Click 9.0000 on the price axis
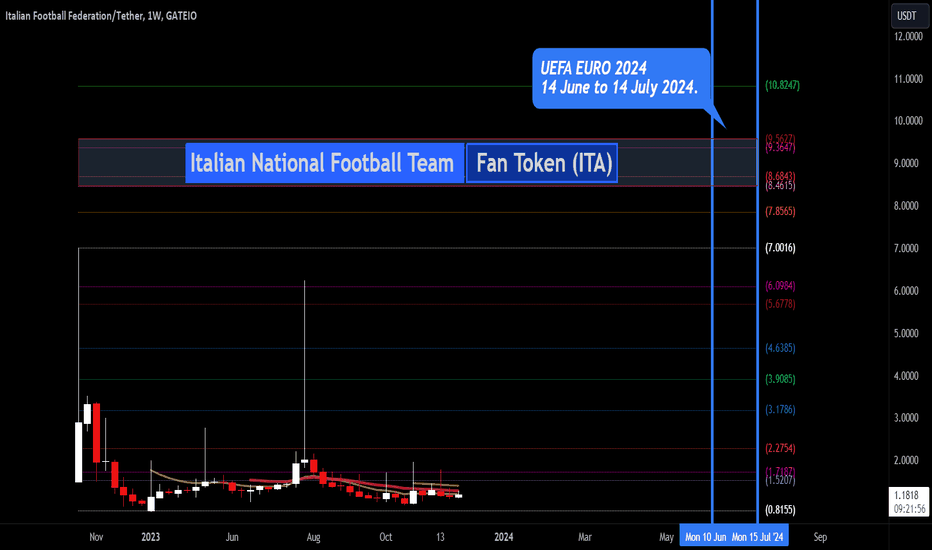Viewport: 932px width, 550px height. coord(908,164)
